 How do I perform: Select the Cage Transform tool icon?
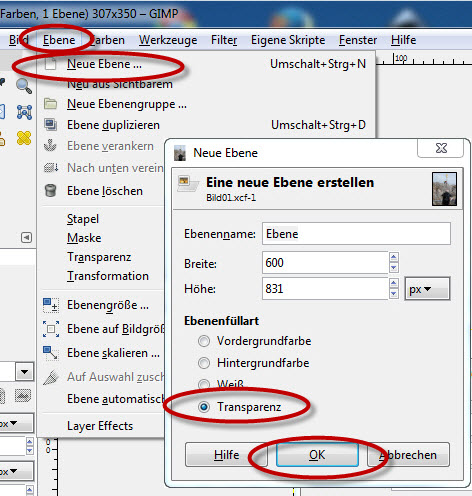click(x=24, y=112)
